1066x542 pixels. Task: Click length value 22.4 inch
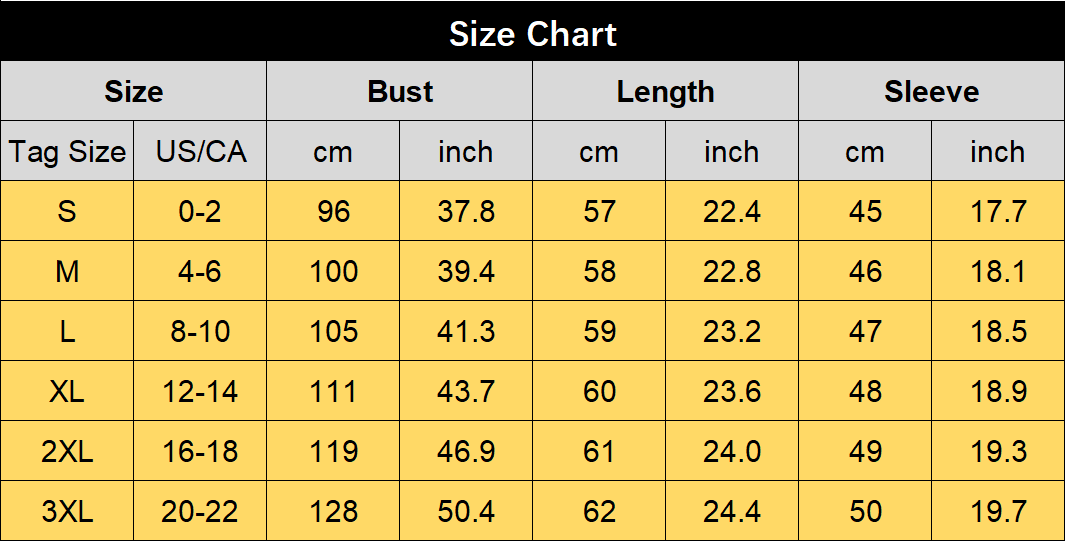tap(732, 211)
